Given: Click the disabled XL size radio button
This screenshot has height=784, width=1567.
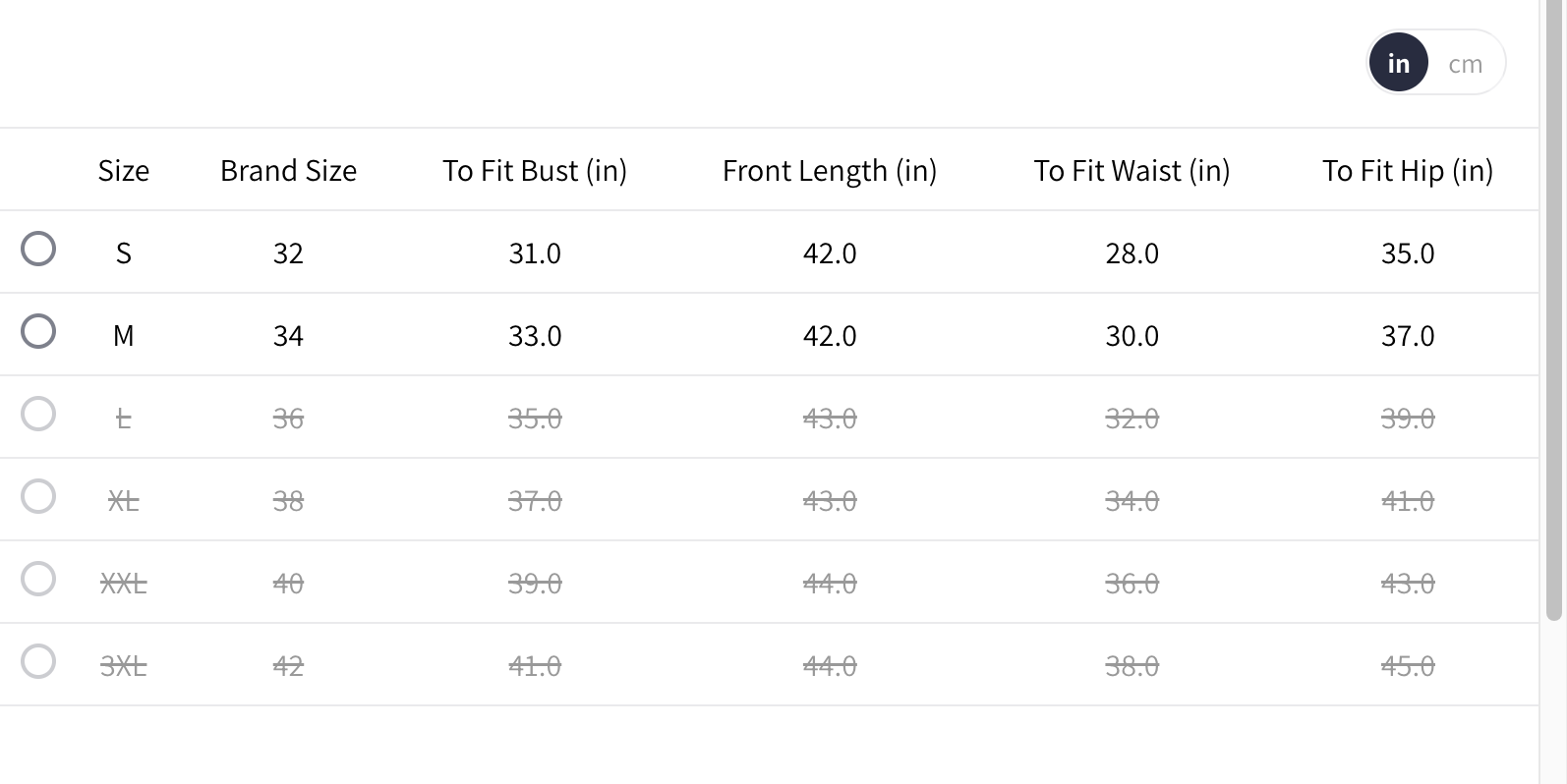Looking at the screenshot, I should click(38, 496).
